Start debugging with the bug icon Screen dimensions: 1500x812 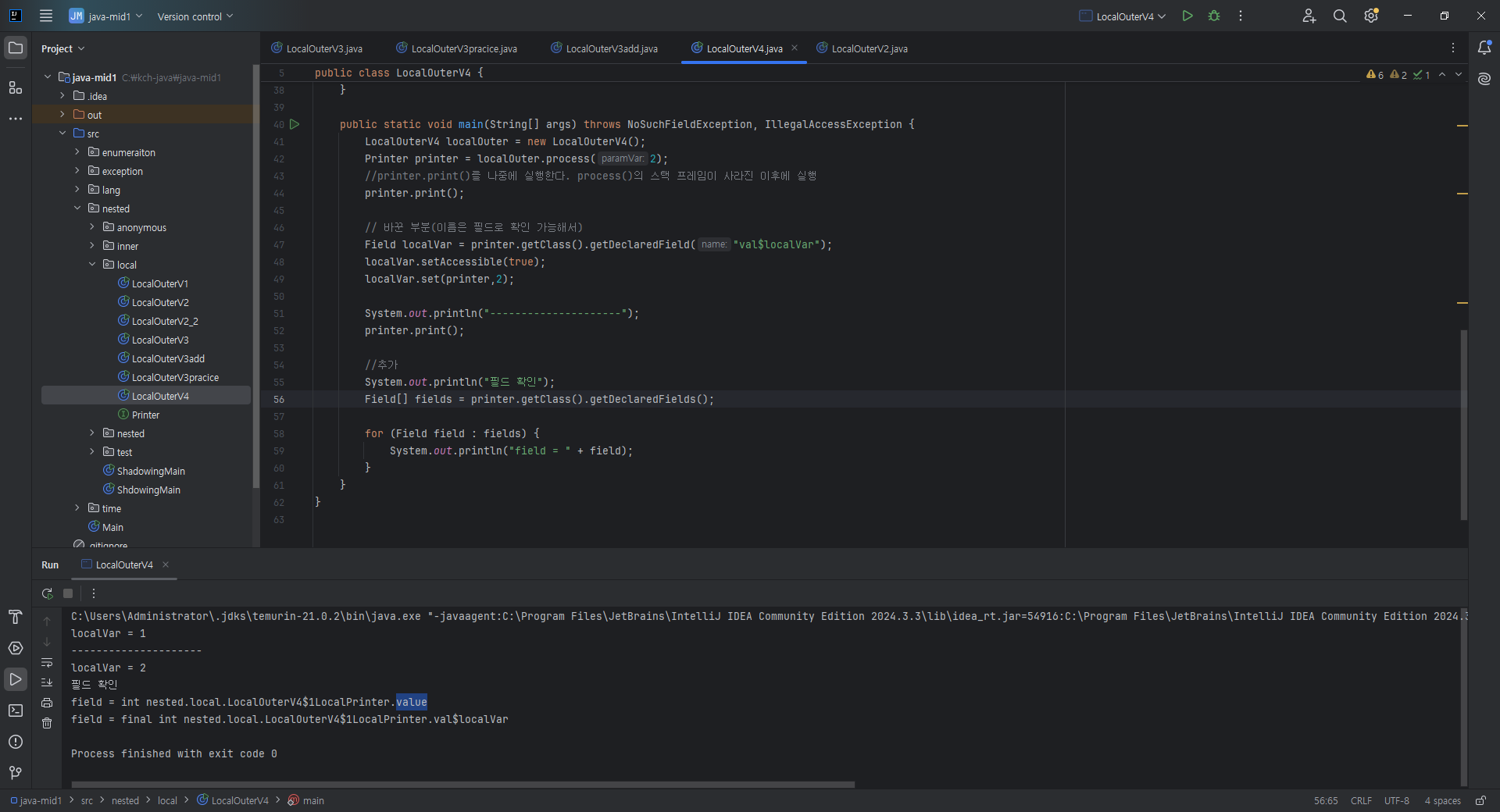click(x=1214, y=16)
